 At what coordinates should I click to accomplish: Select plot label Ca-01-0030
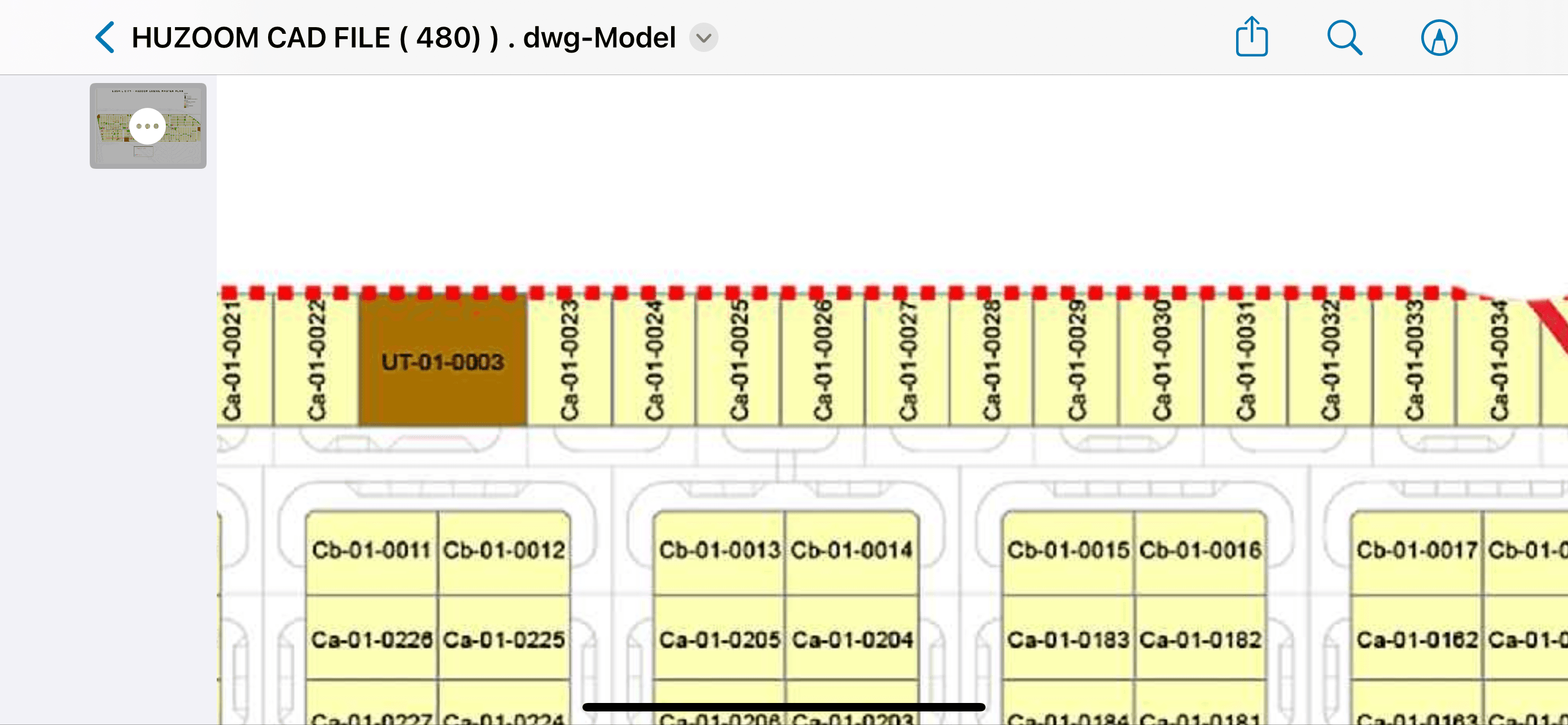(1161, 361)
